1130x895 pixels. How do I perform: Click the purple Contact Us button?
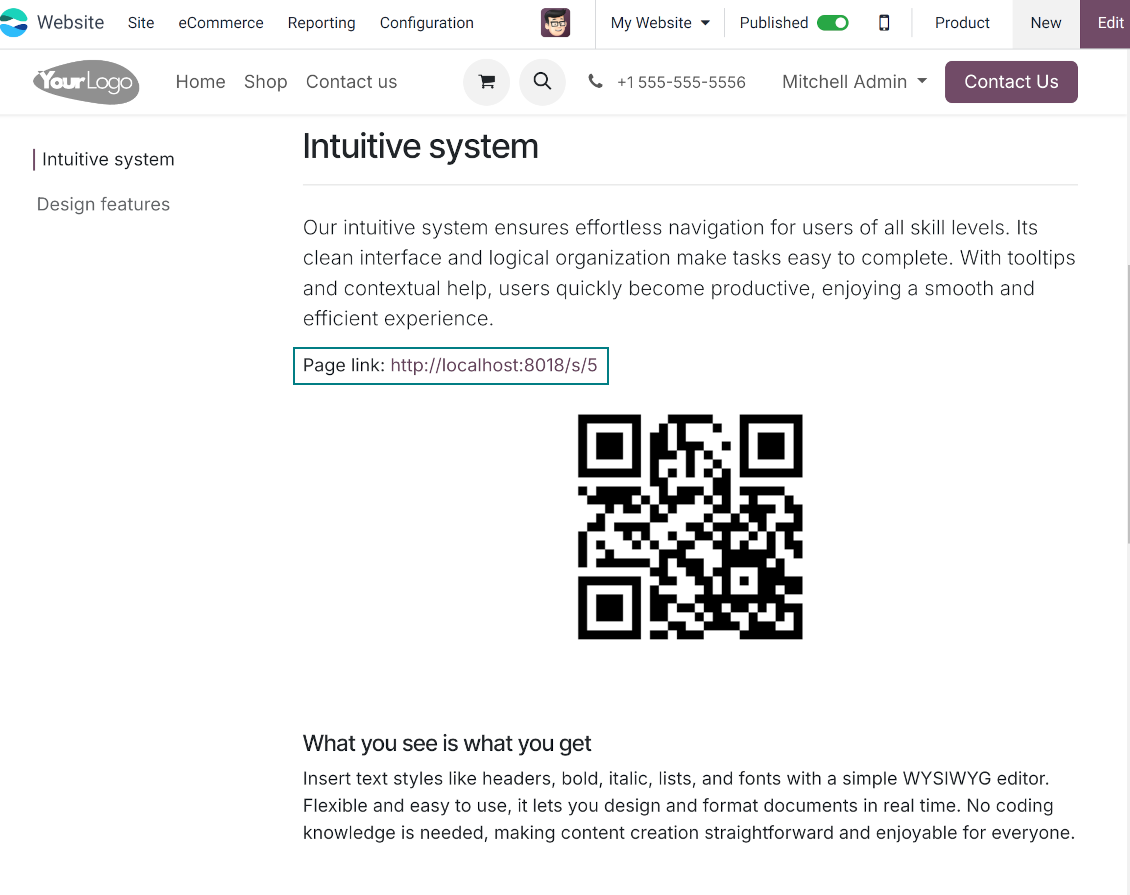tap(1011, 82)
